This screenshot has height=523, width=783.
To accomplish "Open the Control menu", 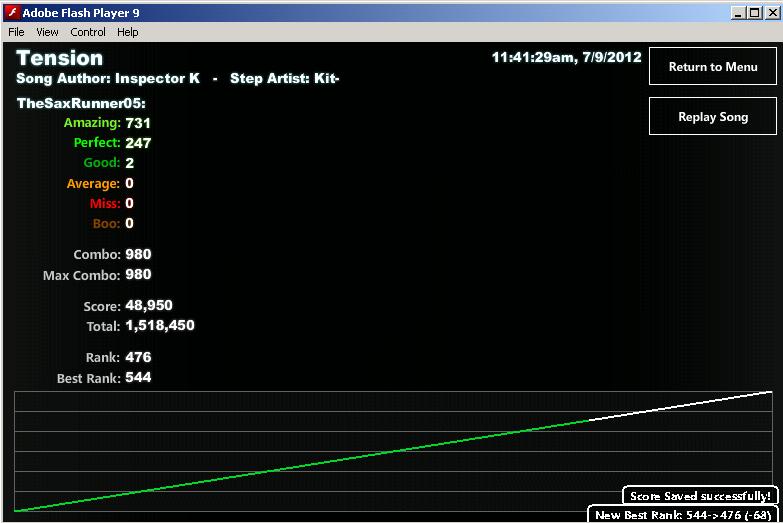I will pyautogui.click(x=88, y=32).
